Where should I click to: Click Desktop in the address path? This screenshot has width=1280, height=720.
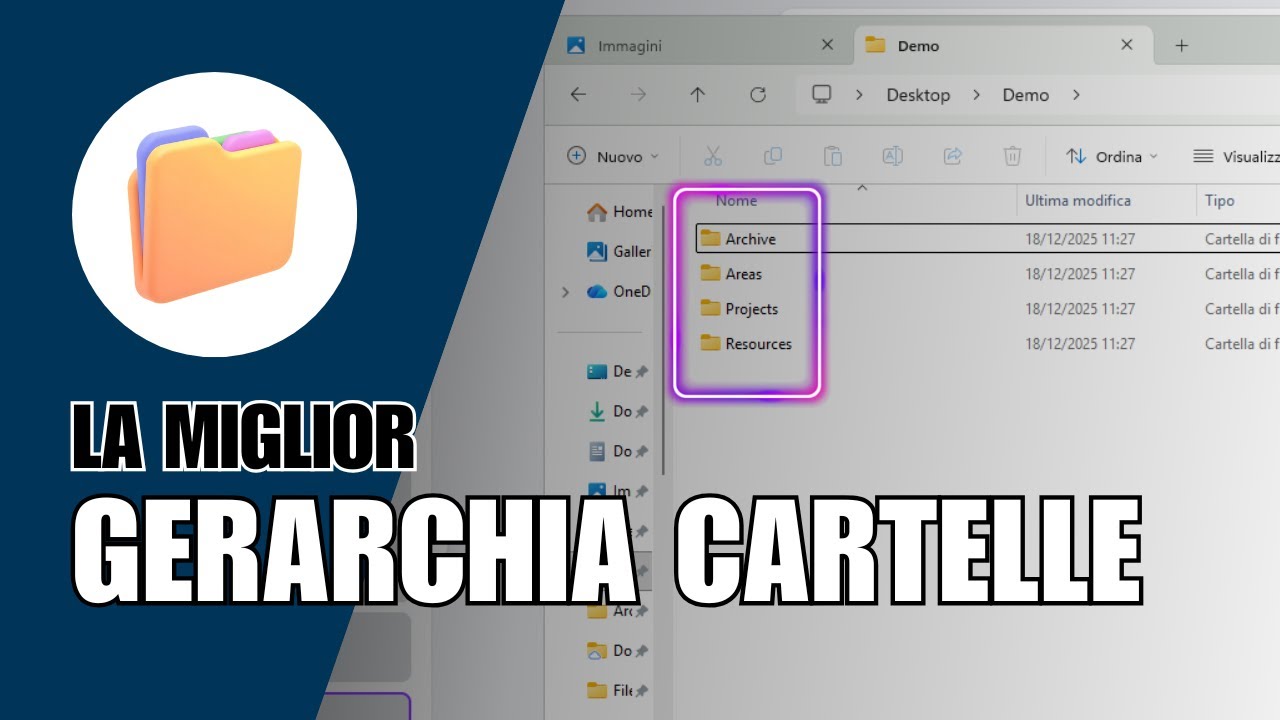(918, 95)
